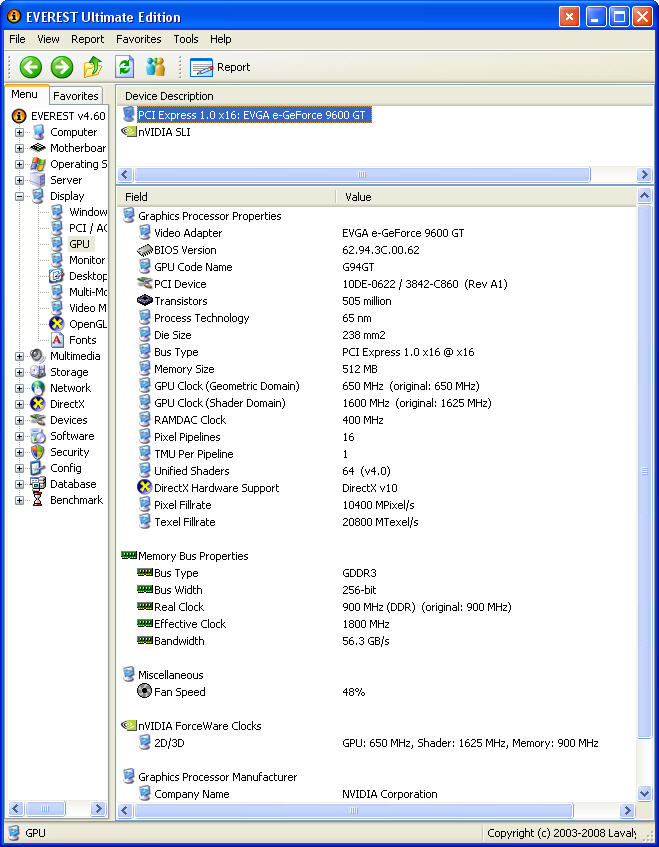The width and height of the screenshot is (659, 847).
Task: Click the left arrow of the properties horizontal scrollbar
Action: [125, 810]
